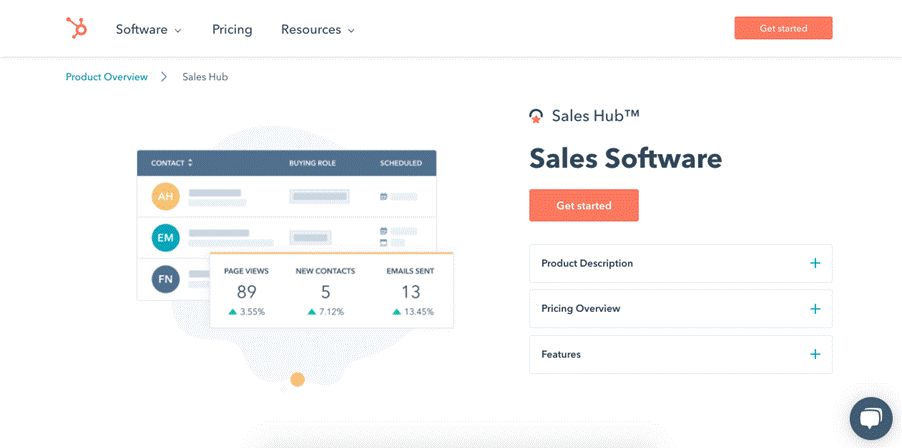Screen dimensions: 902x448
Task: Click the buying role tag in AH row
Action: coord(319,197)
